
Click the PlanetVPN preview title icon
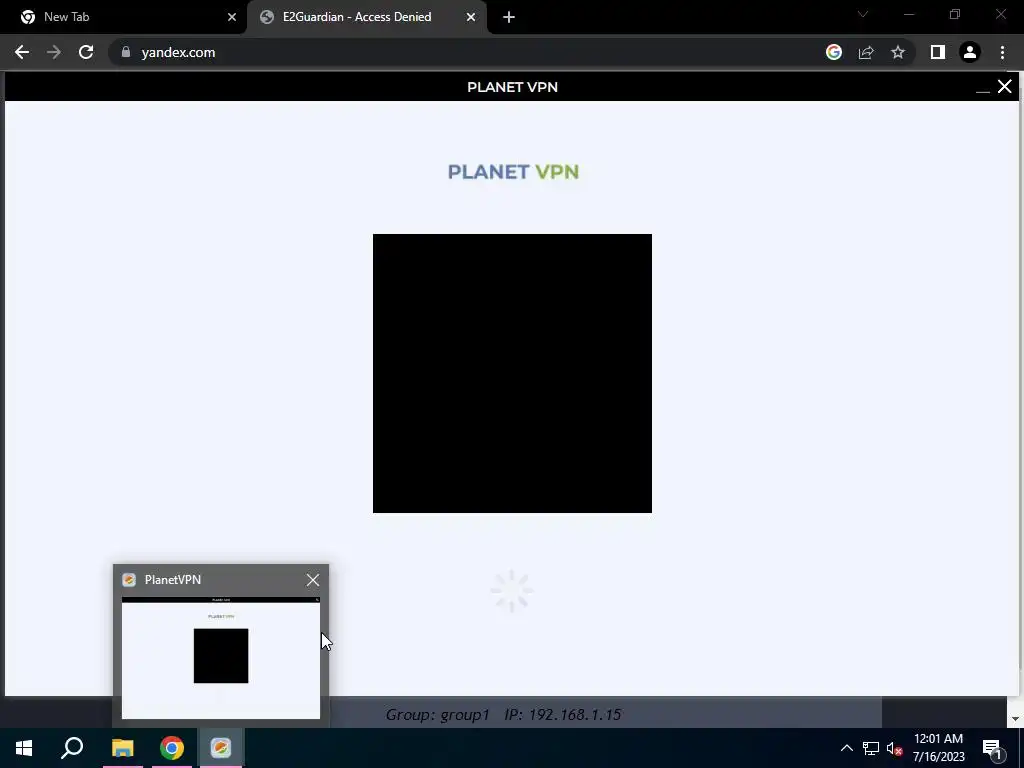[x=129, y=579]
